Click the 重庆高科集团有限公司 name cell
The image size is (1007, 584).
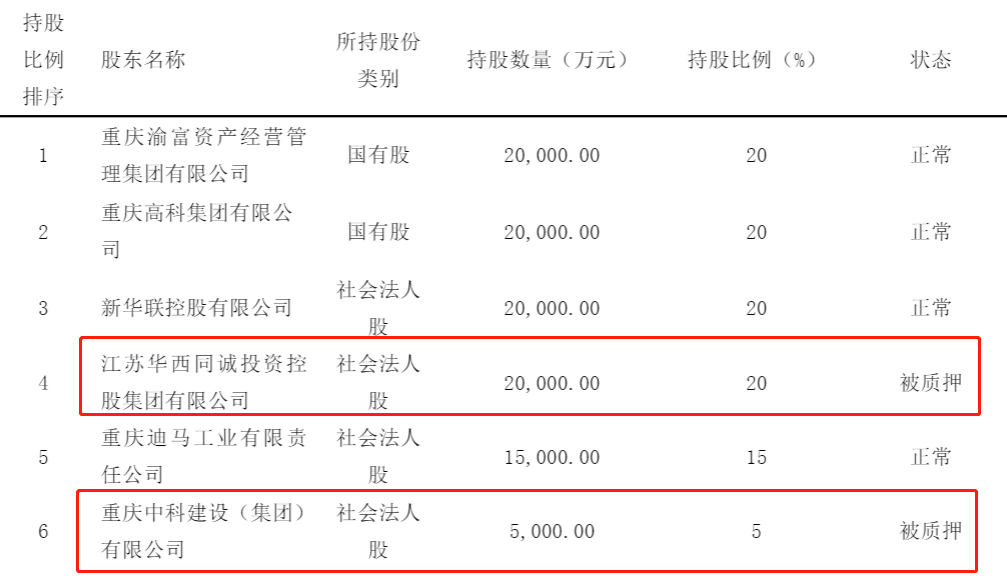[197, 231]
